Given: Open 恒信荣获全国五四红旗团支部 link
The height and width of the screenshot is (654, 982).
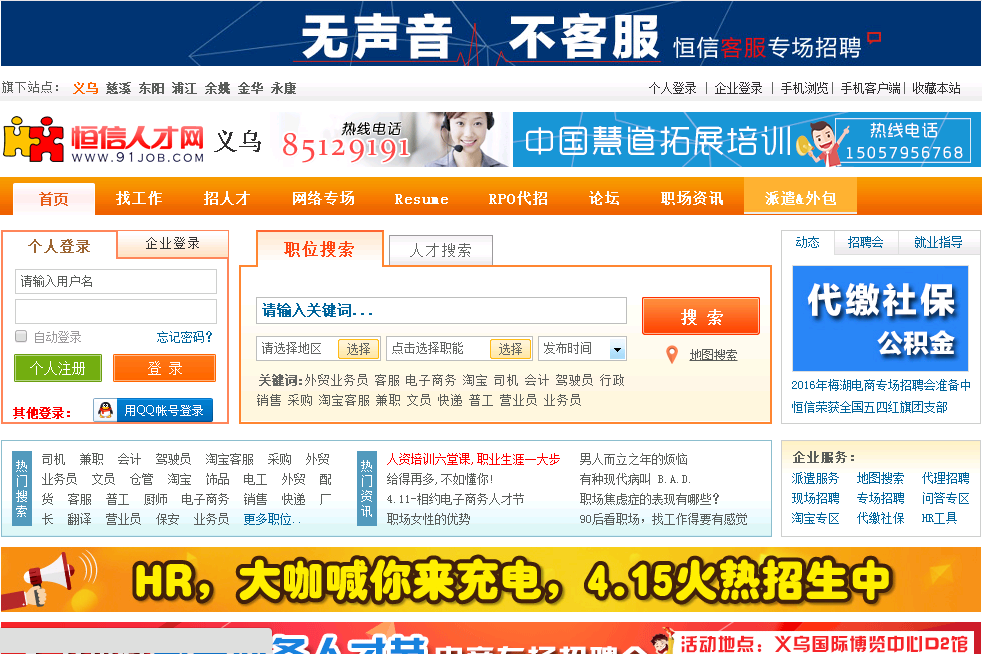Looking at the screenshot, I should pos(869,407).
